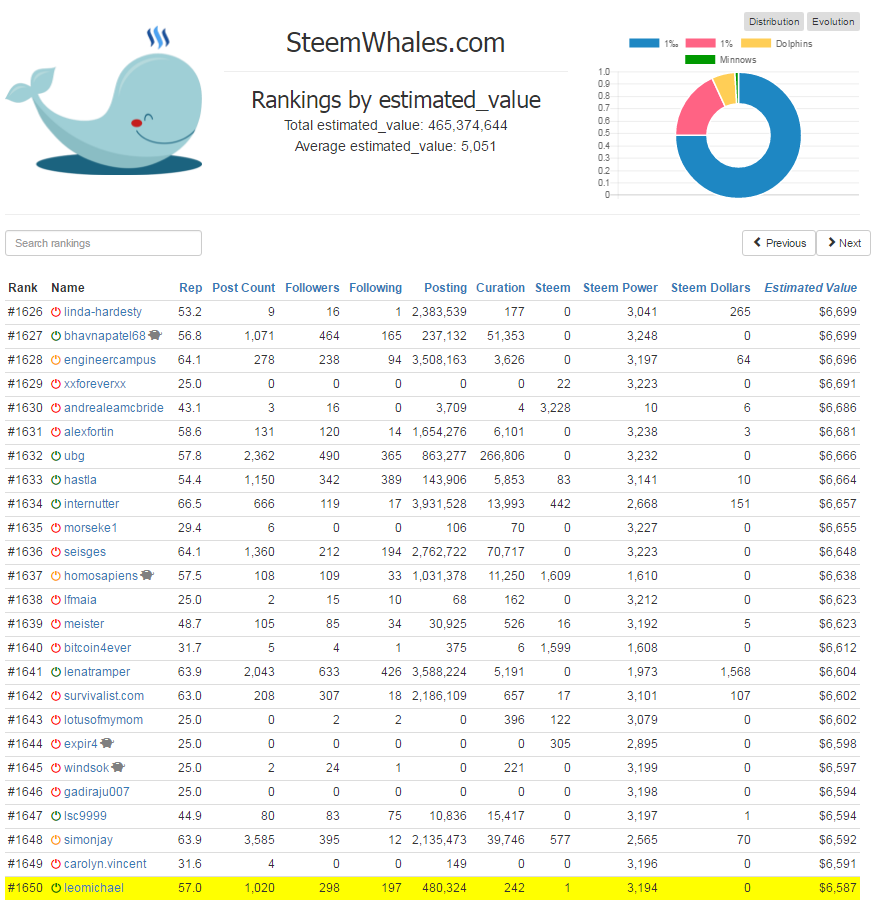The image size is (871, 907).
Task: Open andrealeamcbride profile link
Action: coord(114,408)
